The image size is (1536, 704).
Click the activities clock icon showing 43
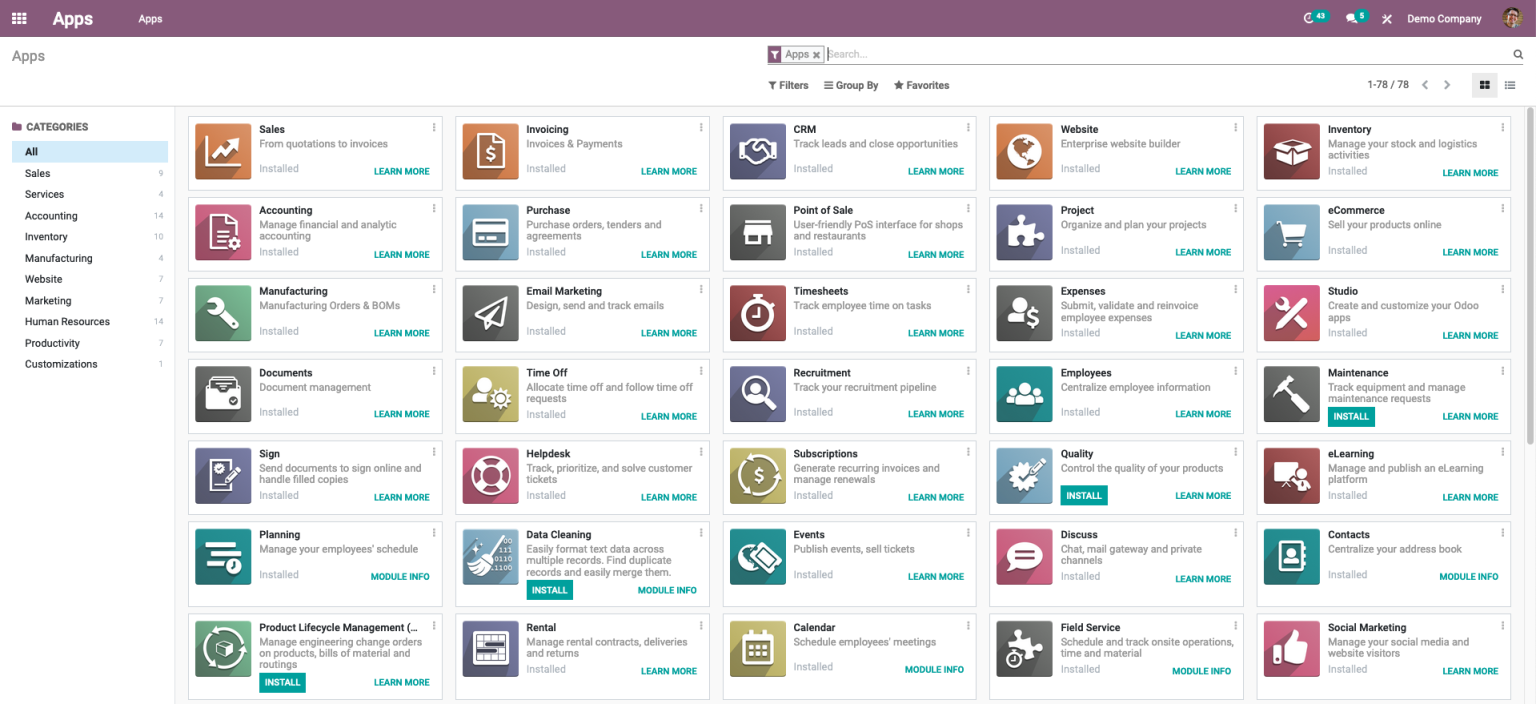pos(1312,18)
